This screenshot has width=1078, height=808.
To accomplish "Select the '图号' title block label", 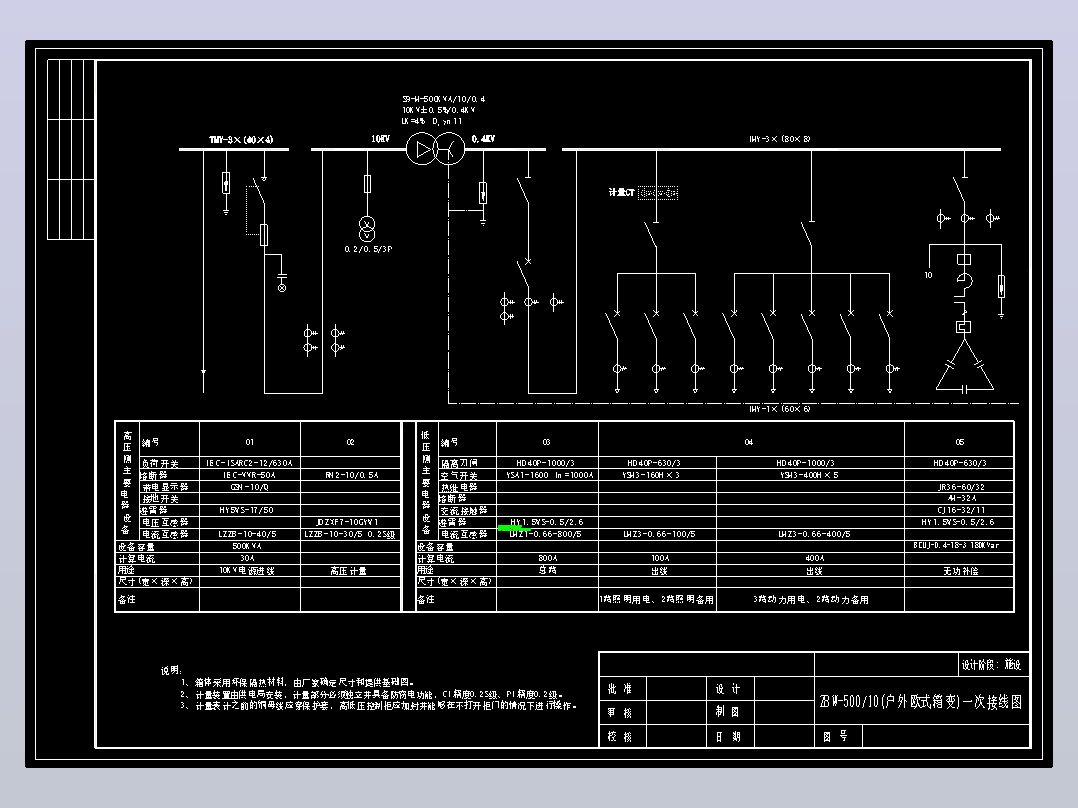I will coord(835,736).
